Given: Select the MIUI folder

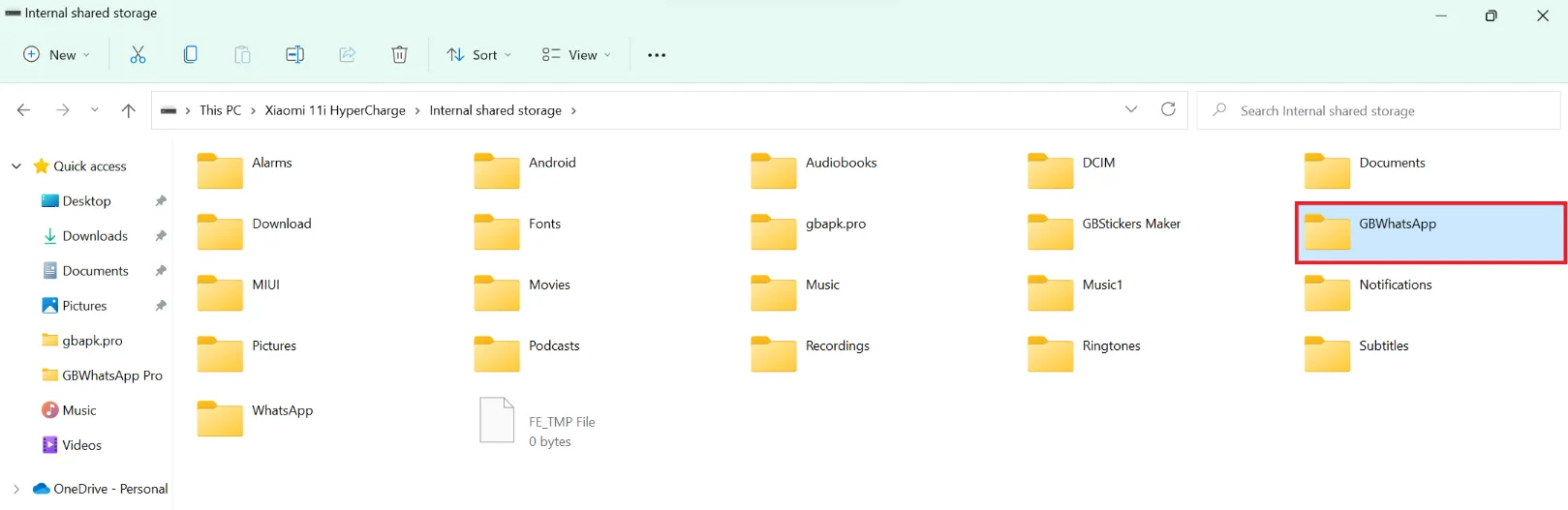Looking at the screenshot, I should click(x=238, y=293).
